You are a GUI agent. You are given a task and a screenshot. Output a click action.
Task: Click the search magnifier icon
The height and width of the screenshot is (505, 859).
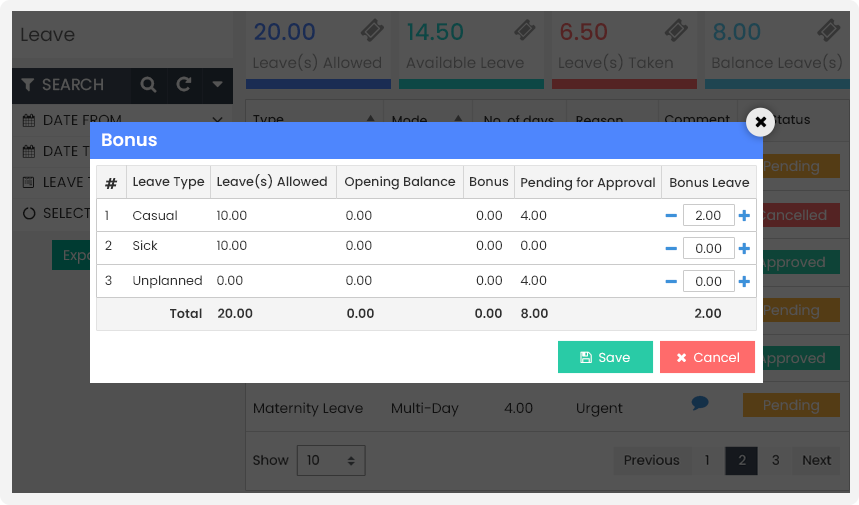(x=148, y=85)
